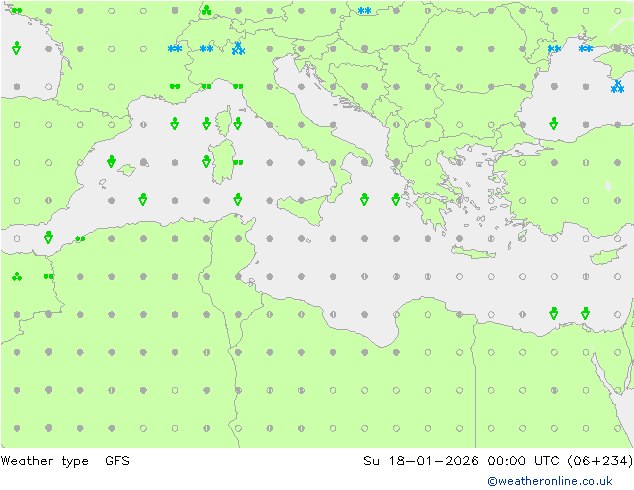Click the westernmost snowflake pair over the French Alps
Viewport: 634px width, 490px height.
click(x=175, y=49)
